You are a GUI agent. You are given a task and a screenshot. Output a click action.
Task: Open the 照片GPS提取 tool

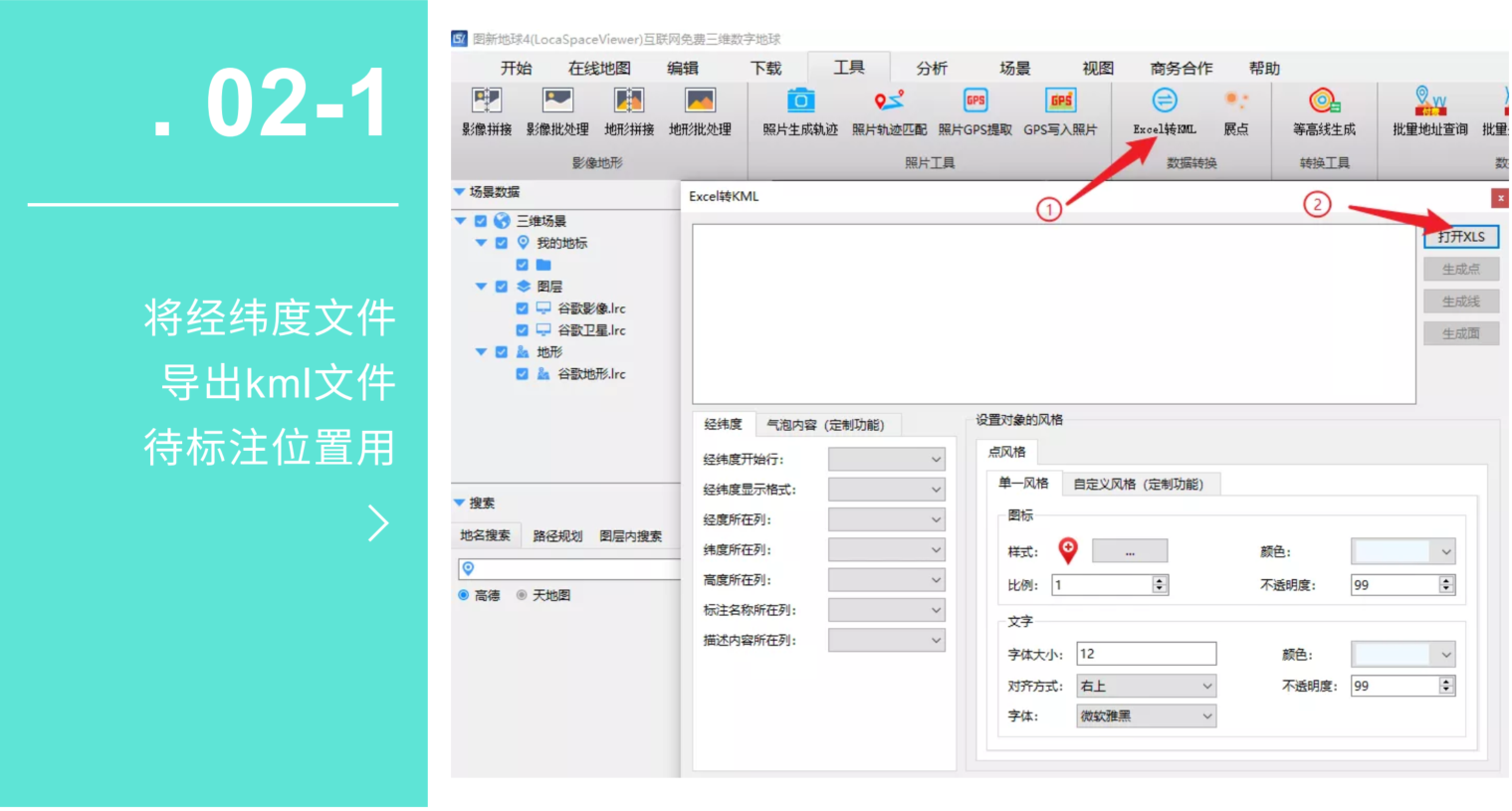[x=975, y=111]
